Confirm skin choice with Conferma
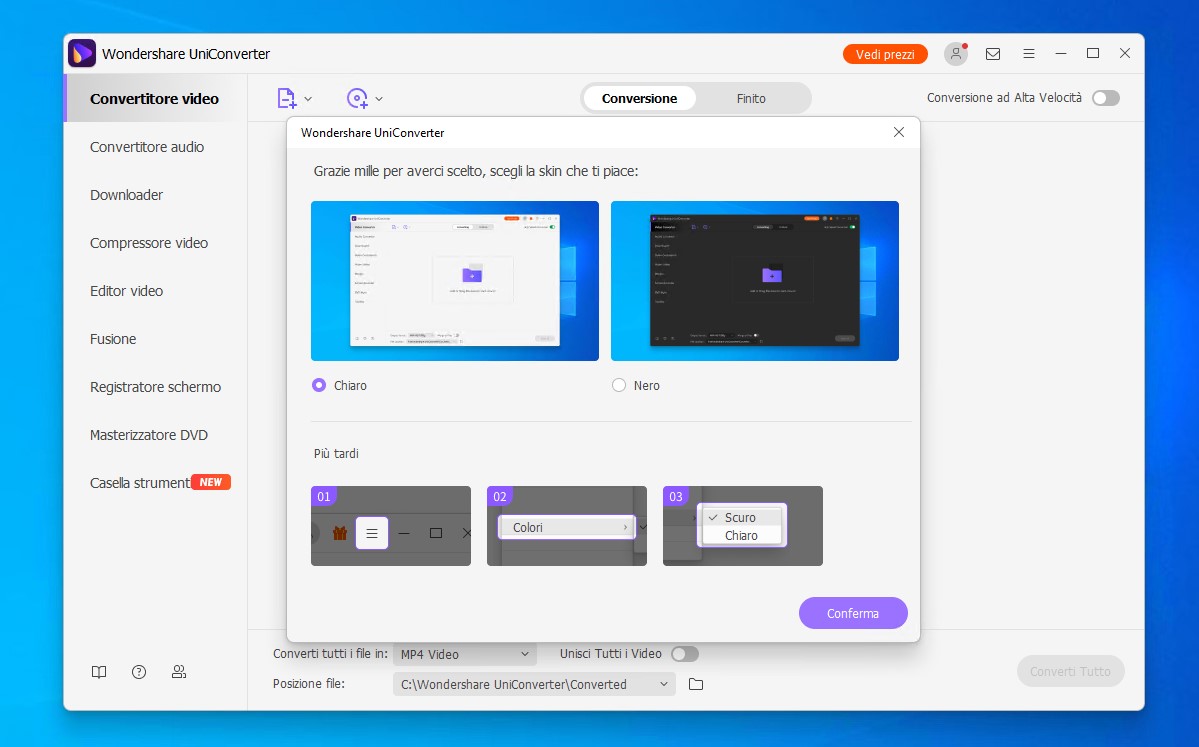The width and height of the screenshot is (1199, 747). click(853, 613)
